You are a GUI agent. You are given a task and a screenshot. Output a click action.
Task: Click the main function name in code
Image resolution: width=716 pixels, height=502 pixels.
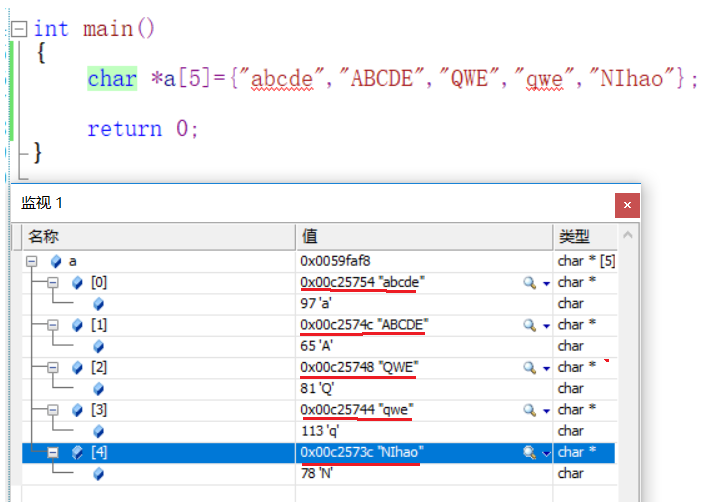click(108, 29)
